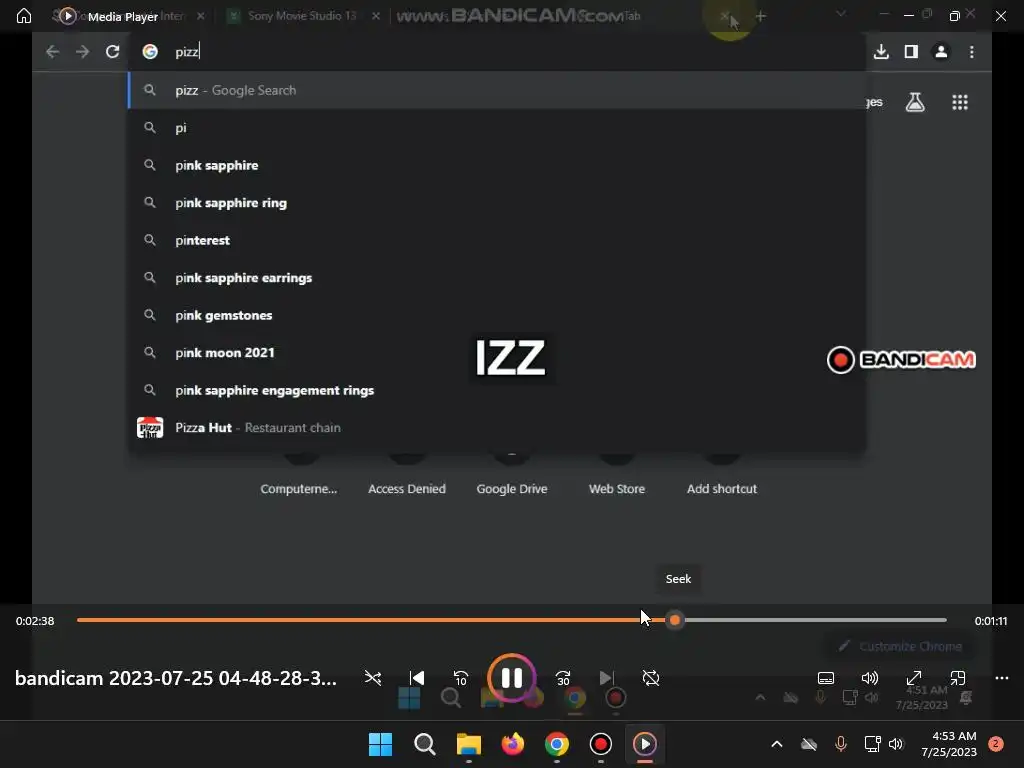Skip forward 30 seconds
This screenshot has width=1024, height=768.
pos(563,678)
